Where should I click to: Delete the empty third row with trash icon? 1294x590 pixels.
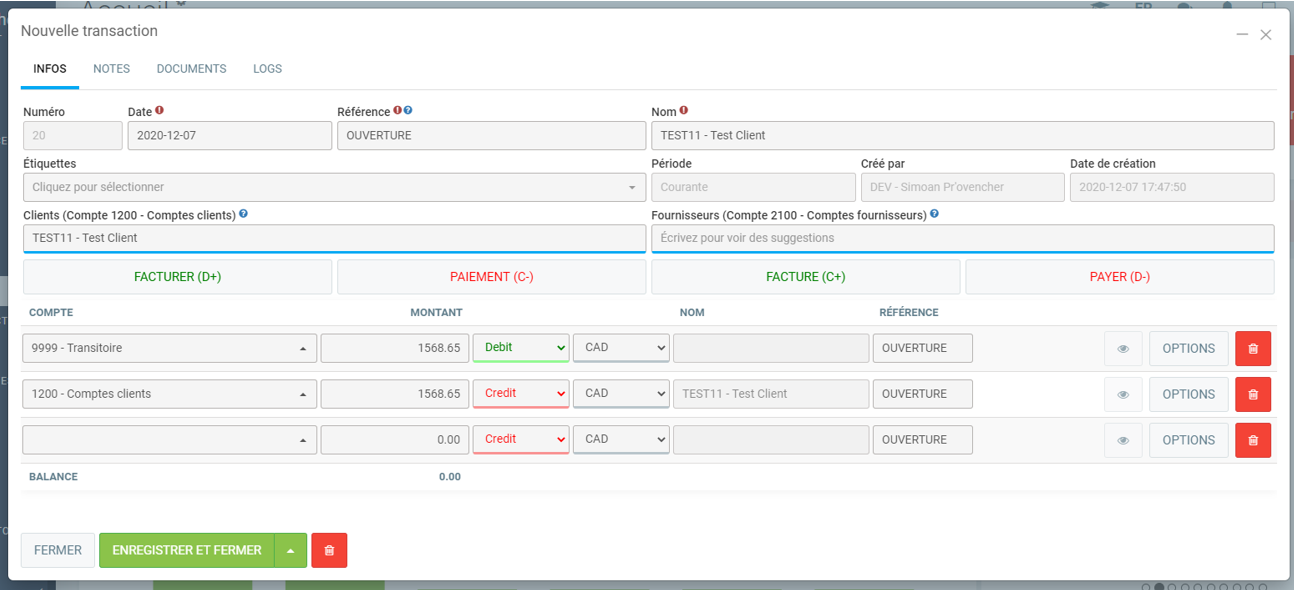pos(1253,440)
